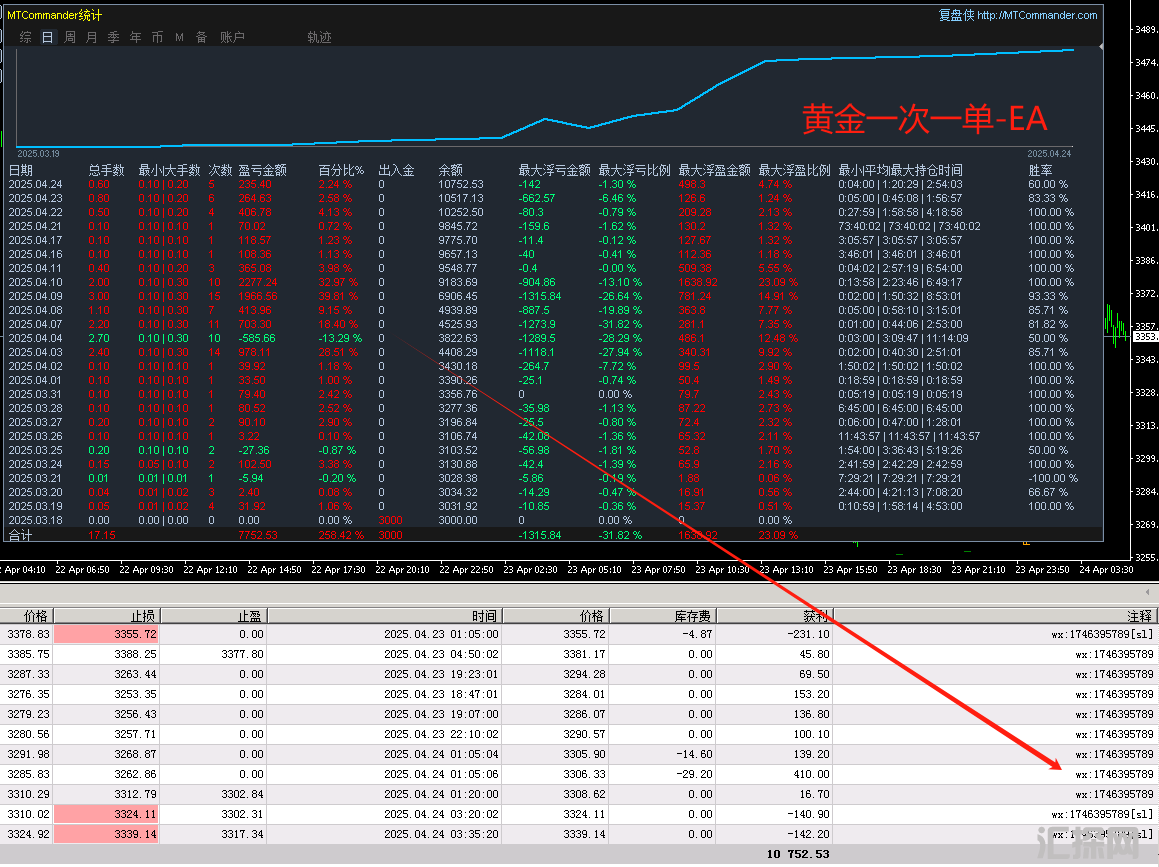Switch to the 综 summary tab

[x=26, y=37]
